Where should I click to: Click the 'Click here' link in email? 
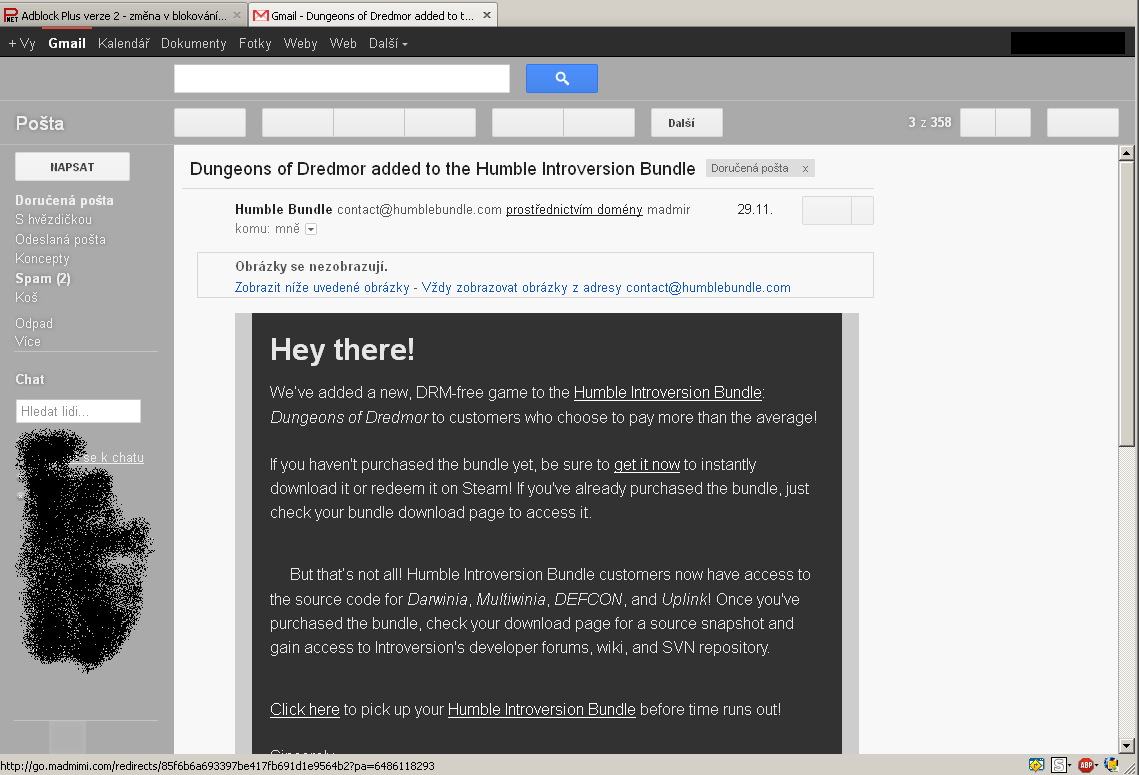point(304,710)
